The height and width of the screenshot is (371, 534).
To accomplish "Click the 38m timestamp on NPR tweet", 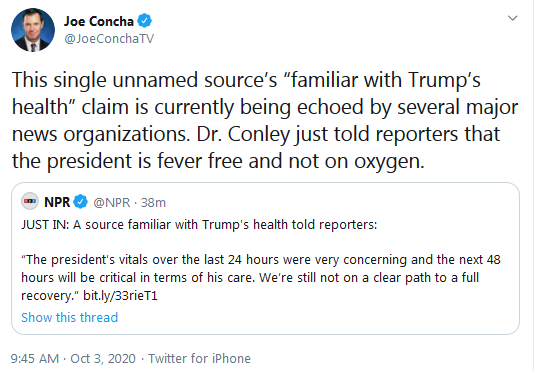I will click(153, 203).
